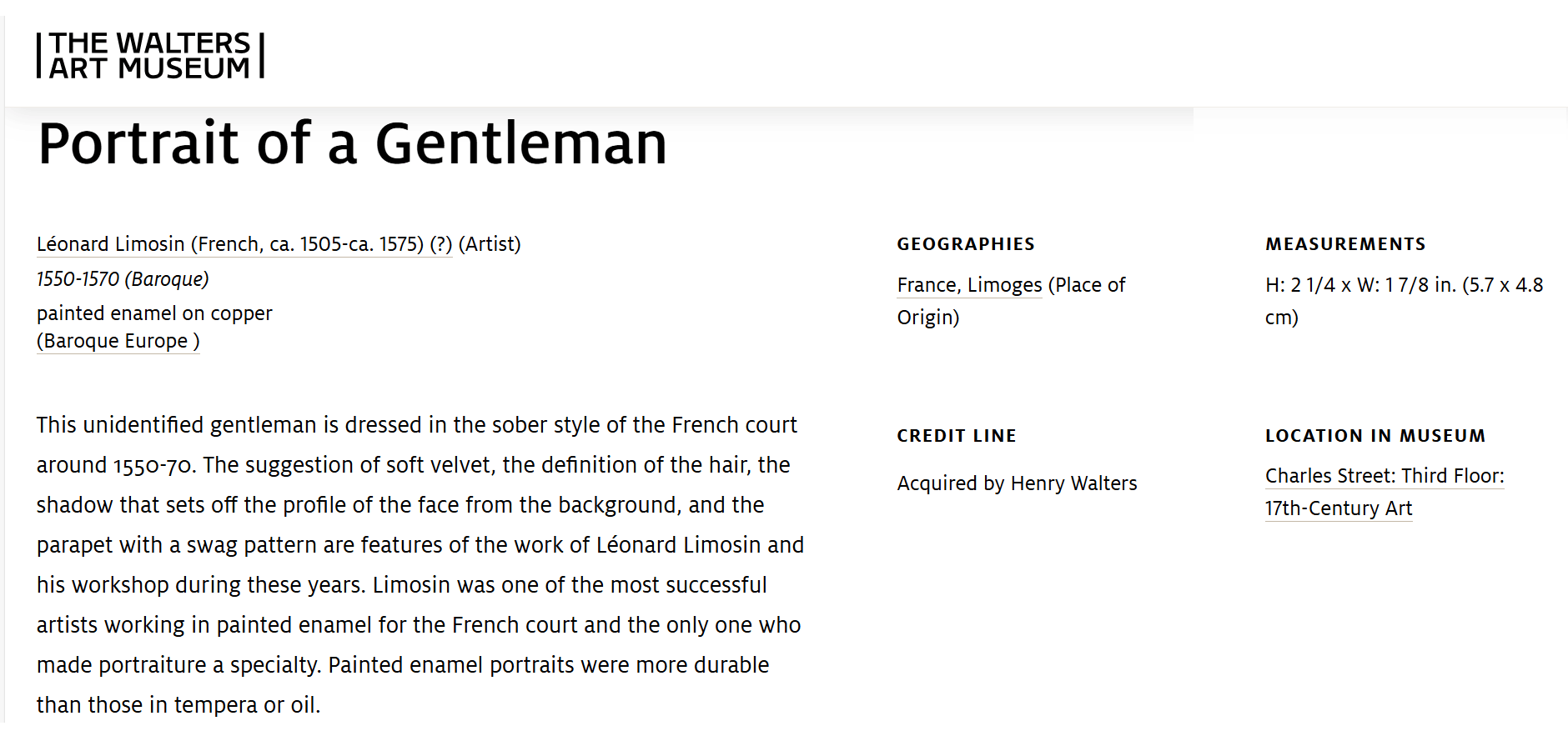Click the Acquired by Henry Walters text
This screenshot has height=751, width=1568.
[1017, 483]
